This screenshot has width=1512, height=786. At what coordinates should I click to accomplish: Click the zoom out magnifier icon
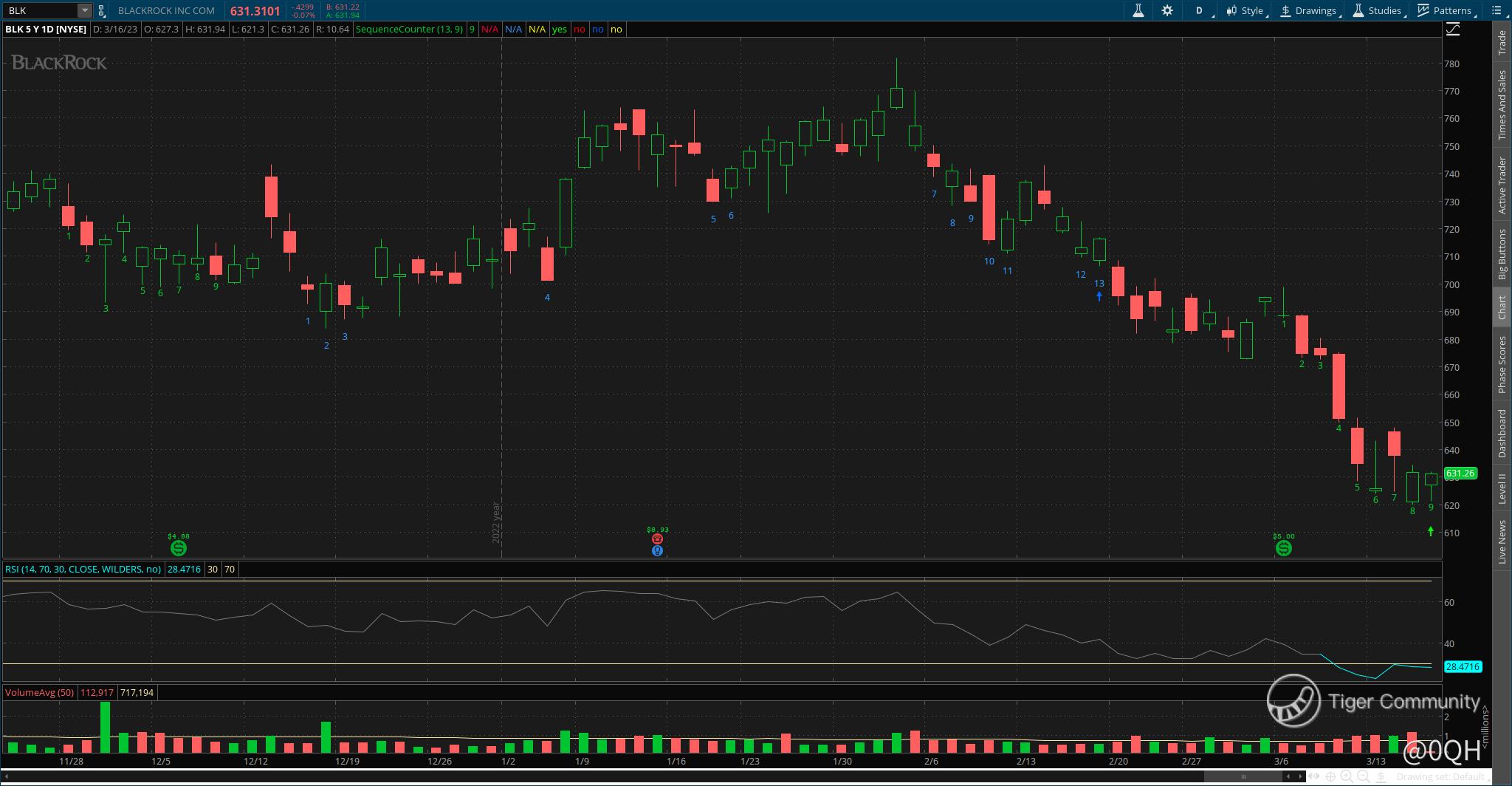click(1362, 776)
